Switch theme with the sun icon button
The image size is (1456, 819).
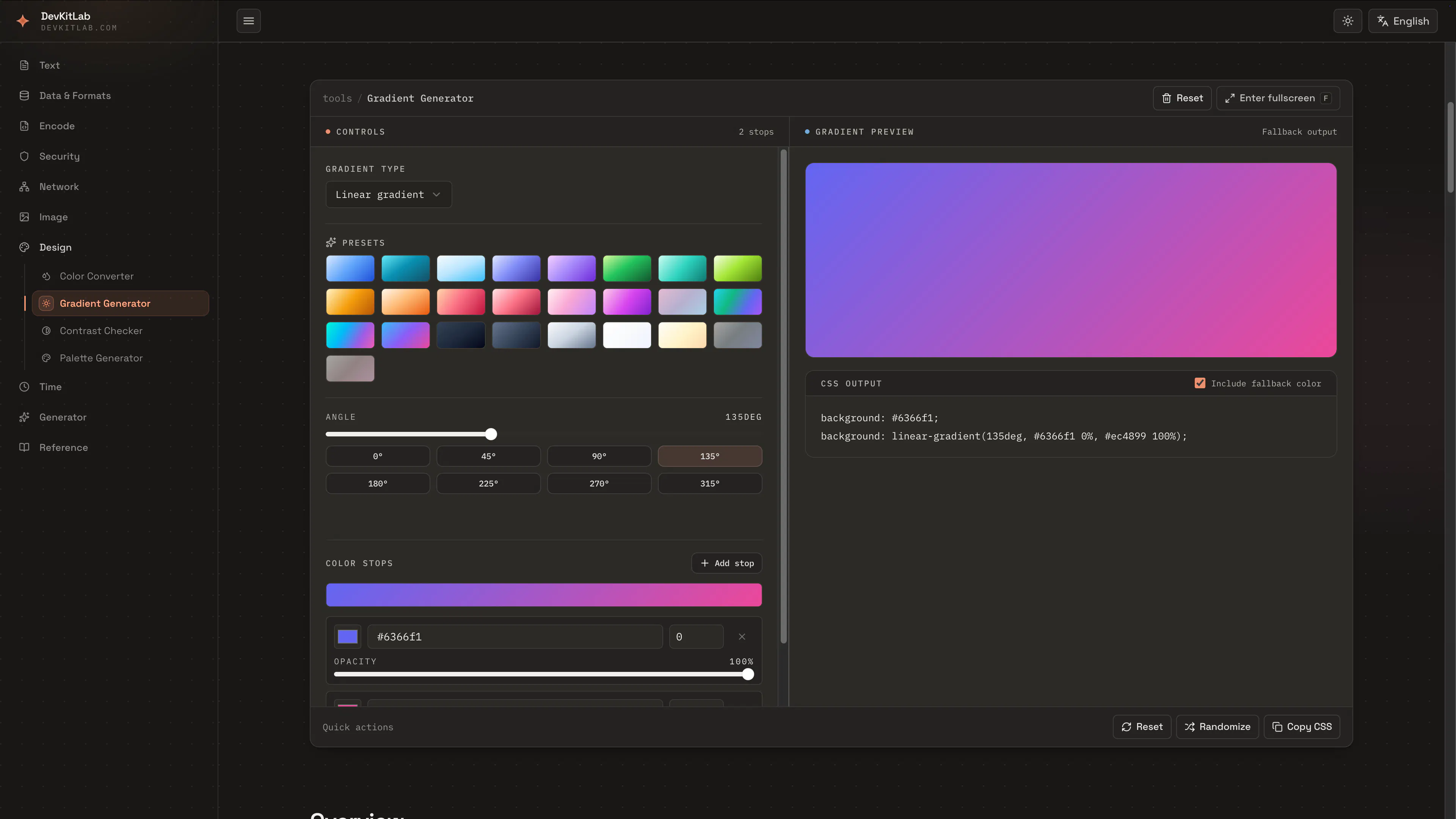click(1348, 21)
